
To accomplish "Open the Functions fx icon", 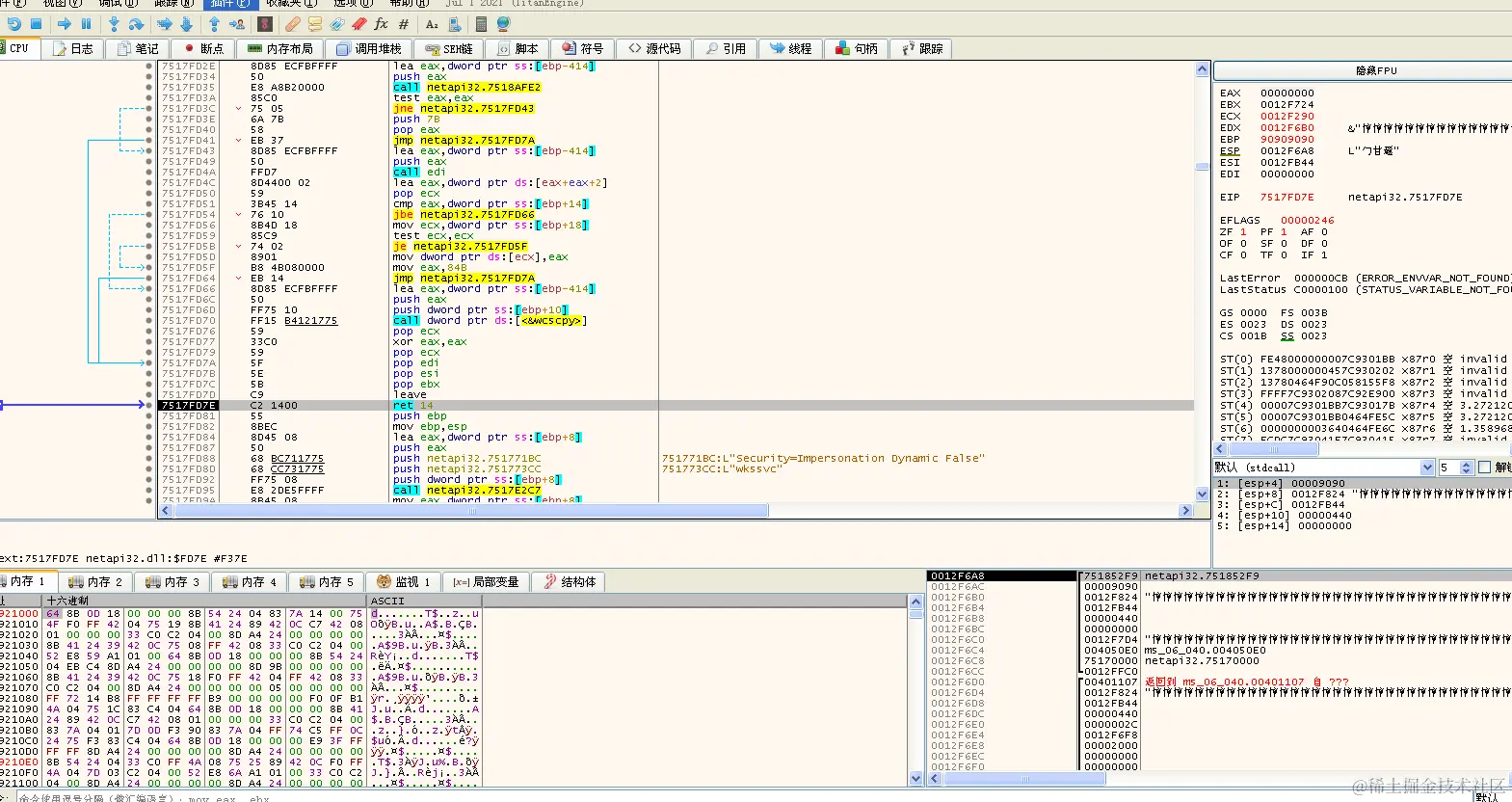I will [382, 24].
